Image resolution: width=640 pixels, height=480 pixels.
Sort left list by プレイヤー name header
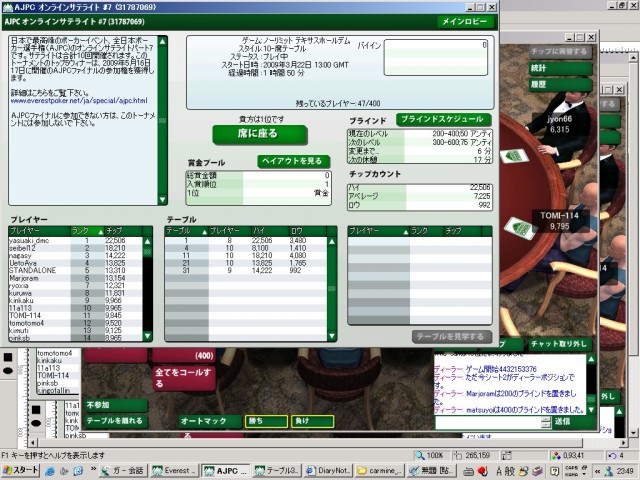click(40, 231)
